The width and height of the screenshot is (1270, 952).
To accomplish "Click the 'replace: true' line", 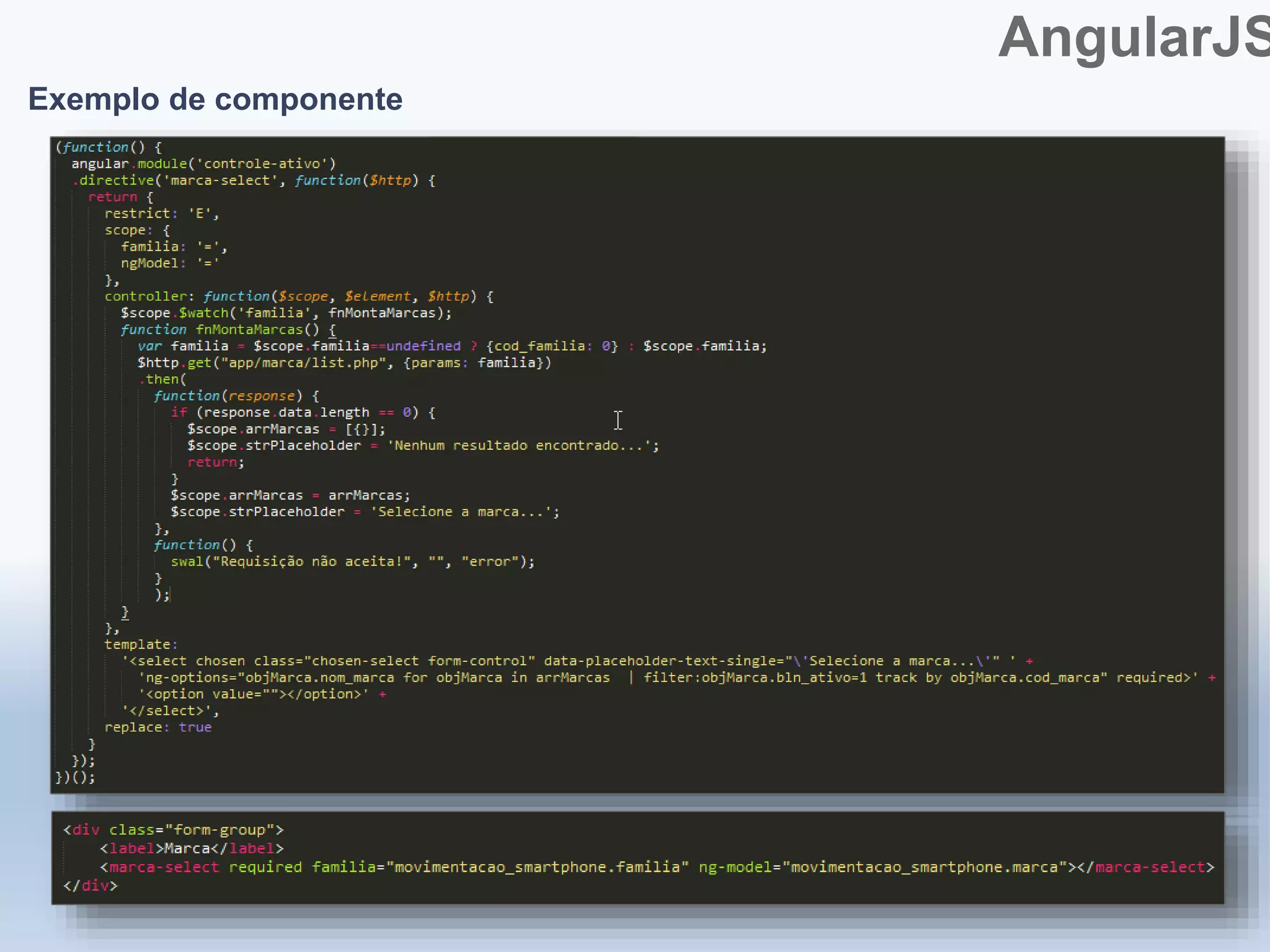I will tap(158, 728).
